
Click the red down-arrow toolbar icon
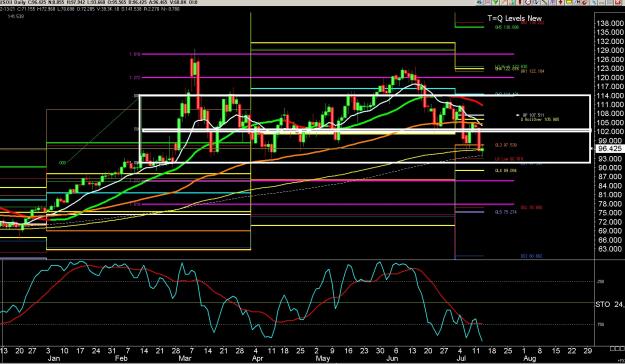[x=560, y=2]
